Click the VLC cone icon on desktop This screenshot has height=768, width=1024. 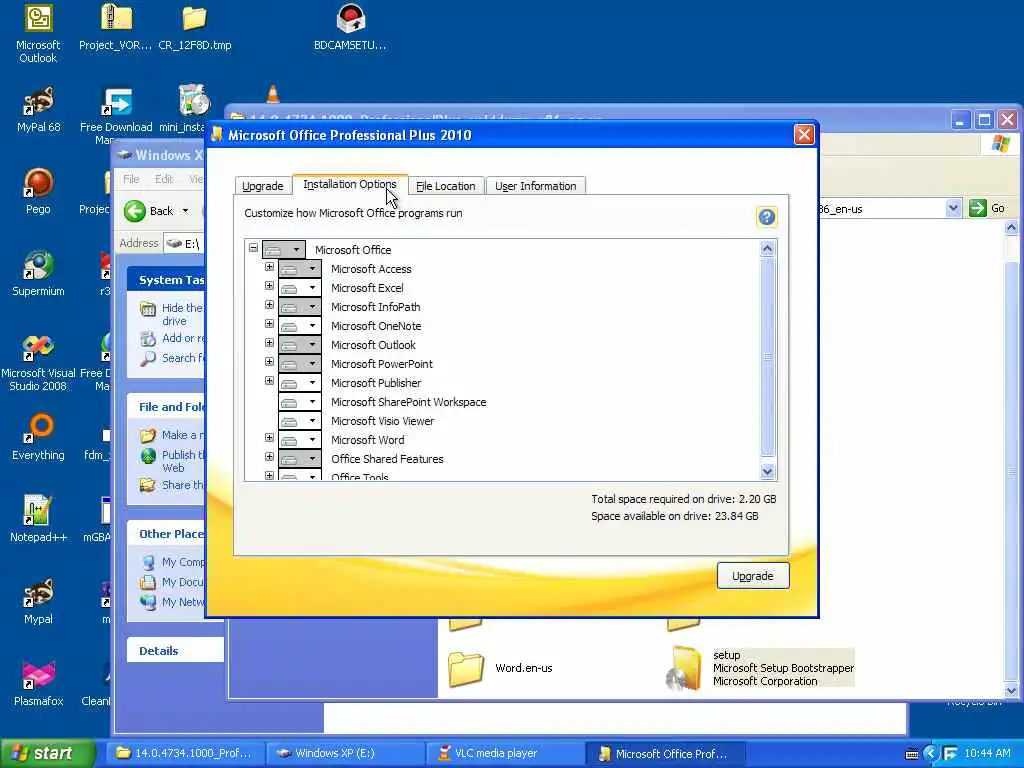point(273,95)
